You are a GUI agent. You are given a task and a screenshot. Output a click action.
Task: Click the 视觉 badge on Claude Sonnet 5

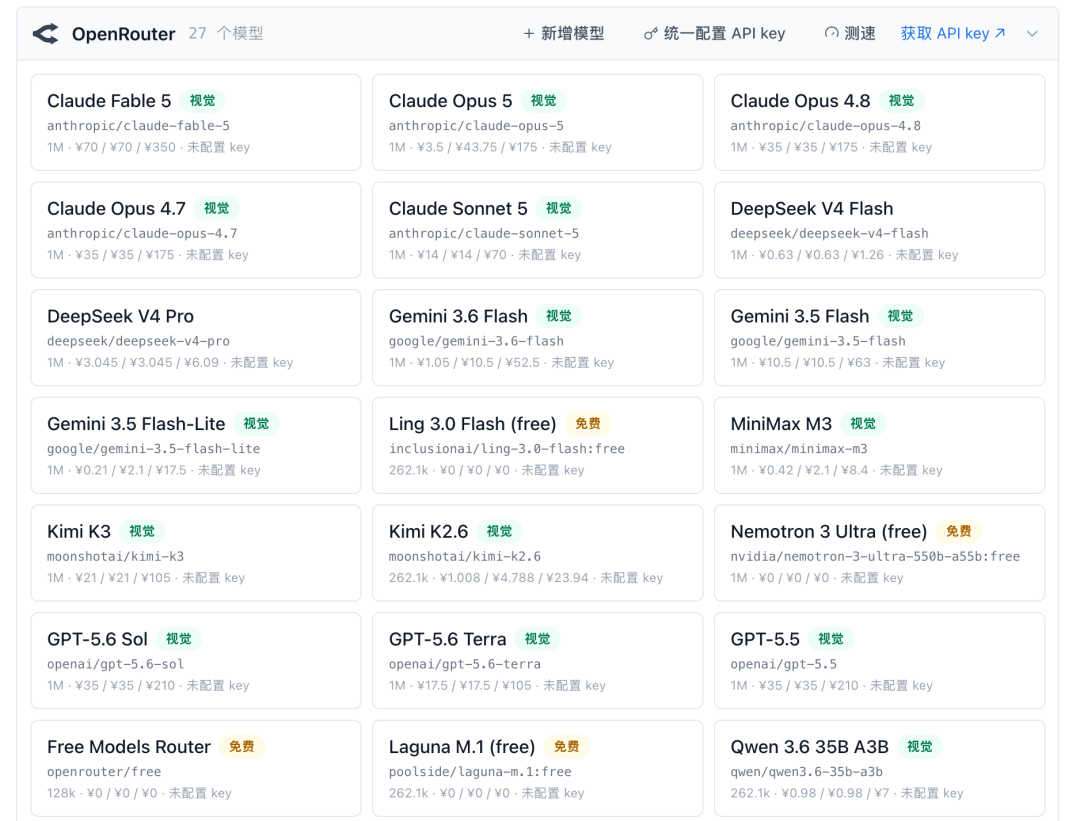click(x=559, y=208)
